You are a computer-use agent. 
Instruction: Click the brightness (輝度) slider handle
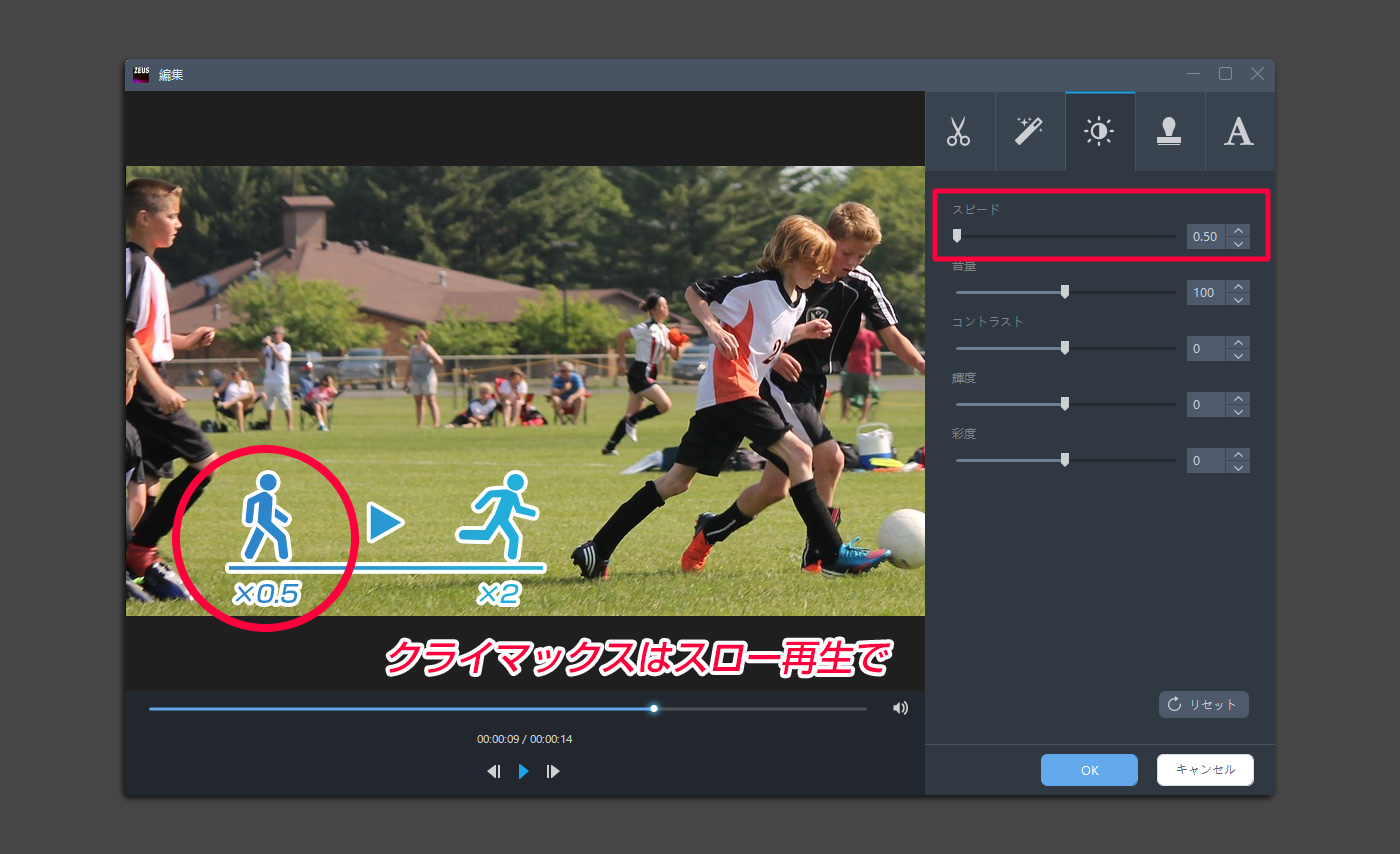point(1065,404)
